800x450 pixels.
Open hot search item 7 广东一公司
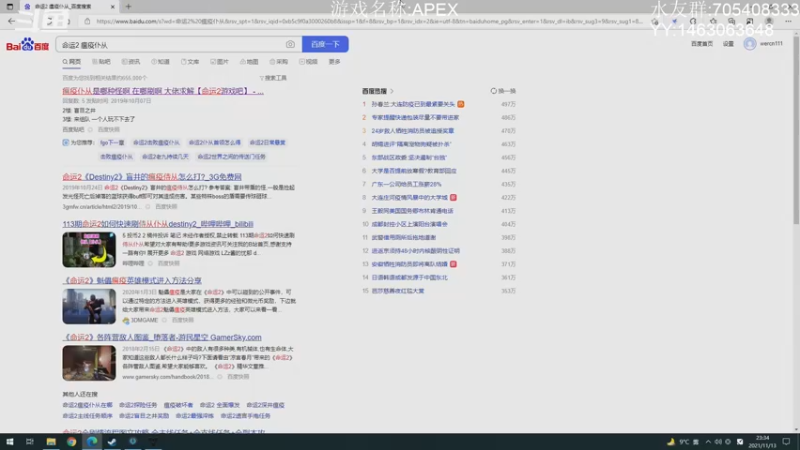point(406,184)
